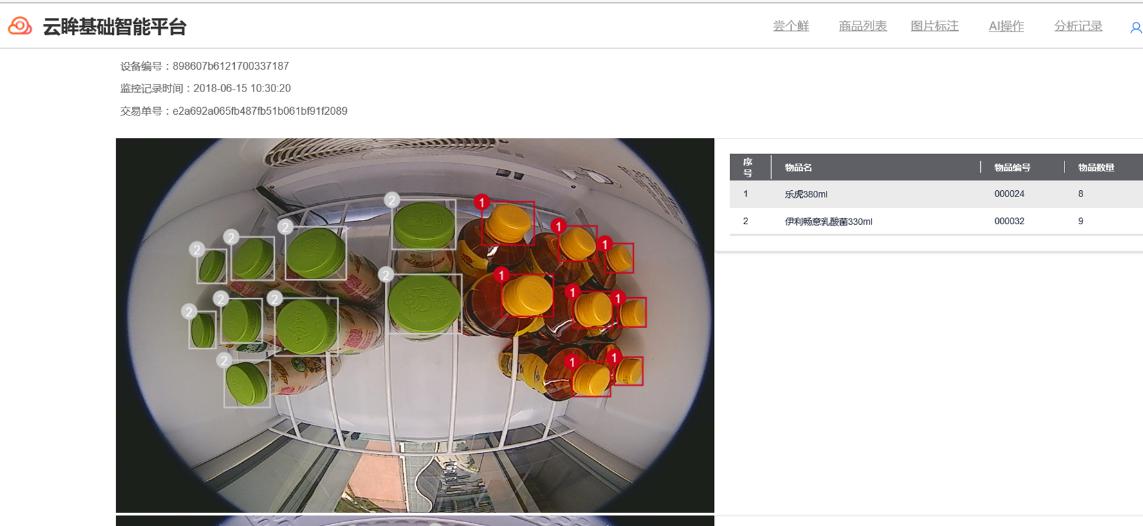
Task: Click the orange cloud platform logo
Action: pyautogui.click(x=20, y=27)
